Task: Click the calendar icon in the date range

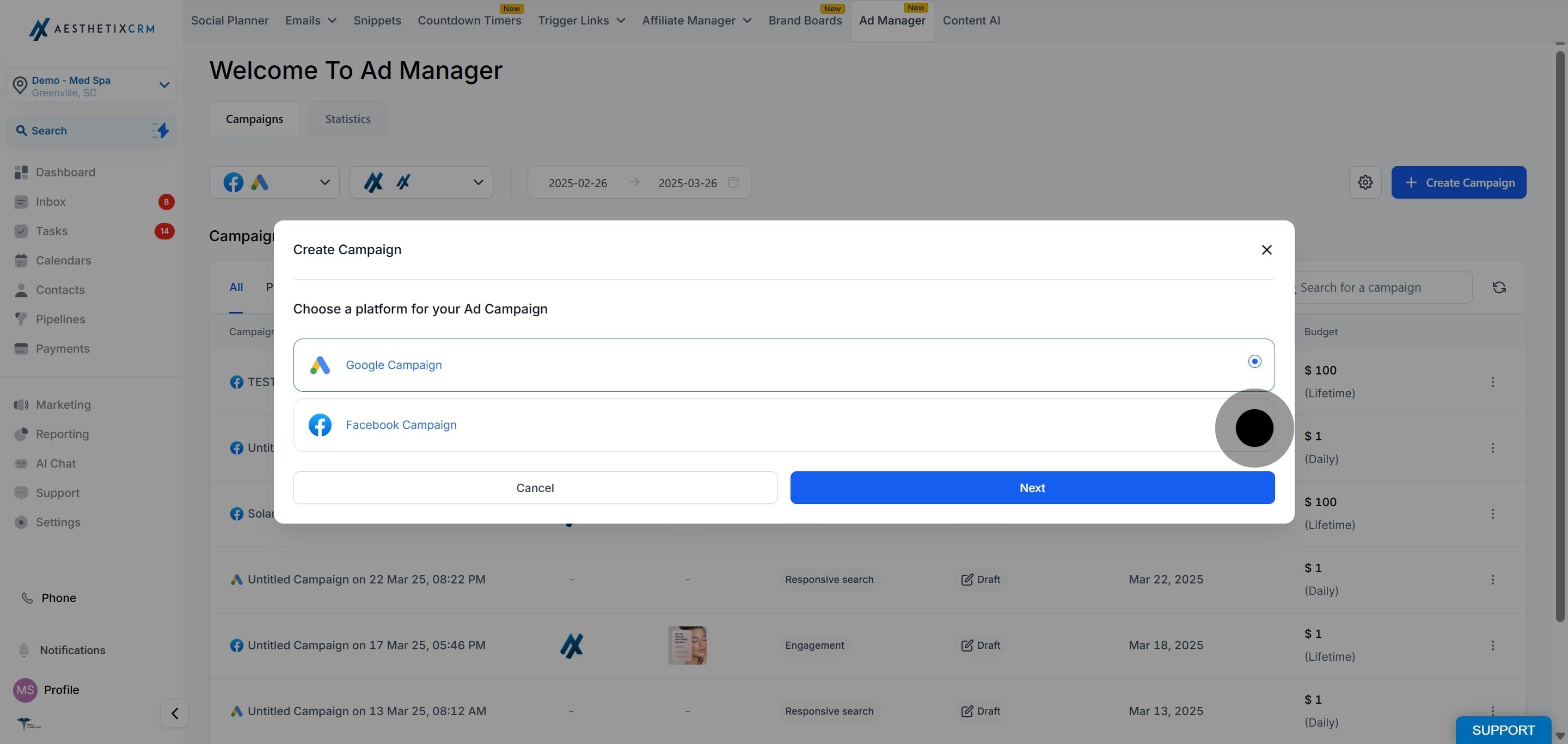Action: pyautogui.click(x=733, y=182)
